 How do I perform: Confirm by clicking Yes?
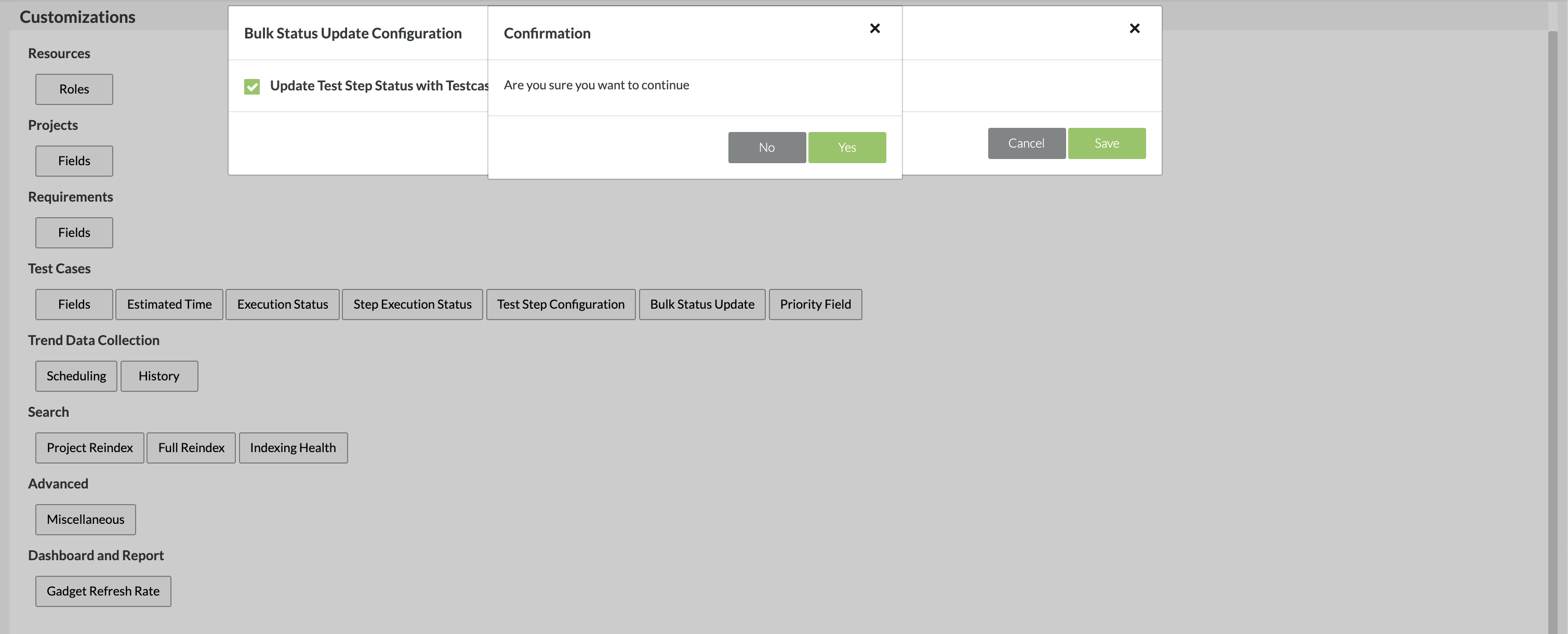(846, 148)
